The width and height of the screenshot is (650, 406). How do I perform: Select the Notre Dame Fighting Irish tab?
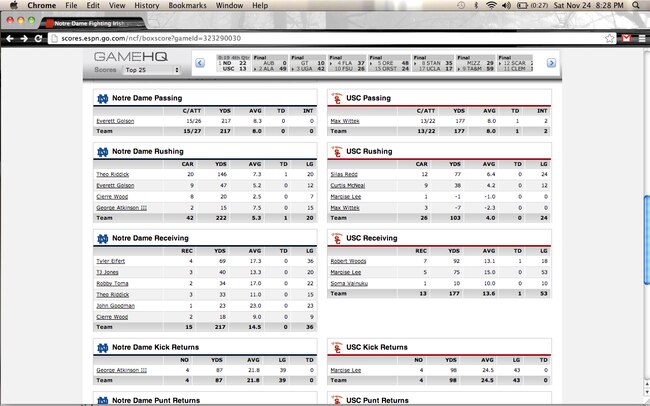tap(91, 23)
